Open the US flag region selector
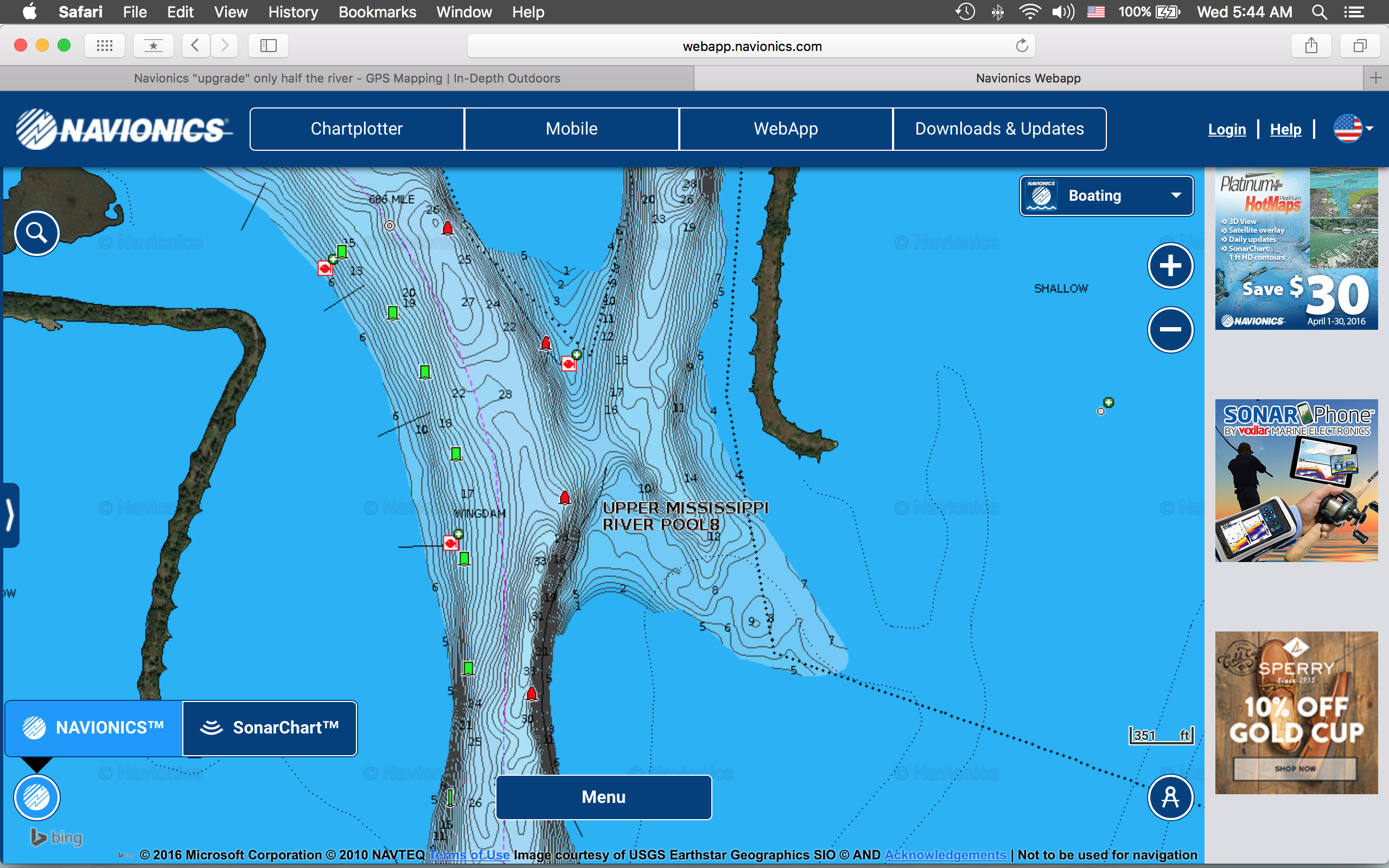This screenshot has height=868, width=1389. pyautogui.click(x=1353, y=129)
